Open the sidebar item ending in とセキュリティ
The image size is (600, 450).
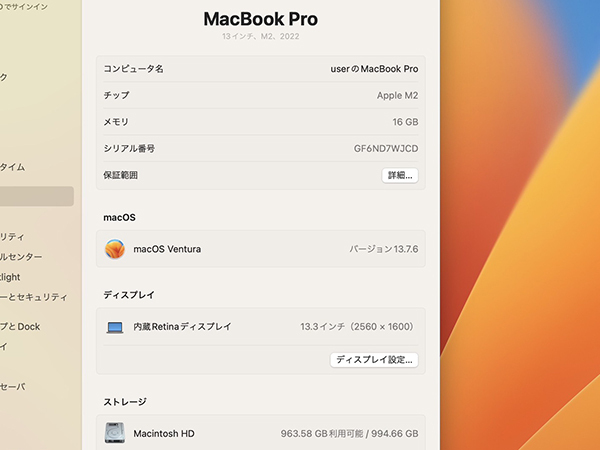point(34,297)
